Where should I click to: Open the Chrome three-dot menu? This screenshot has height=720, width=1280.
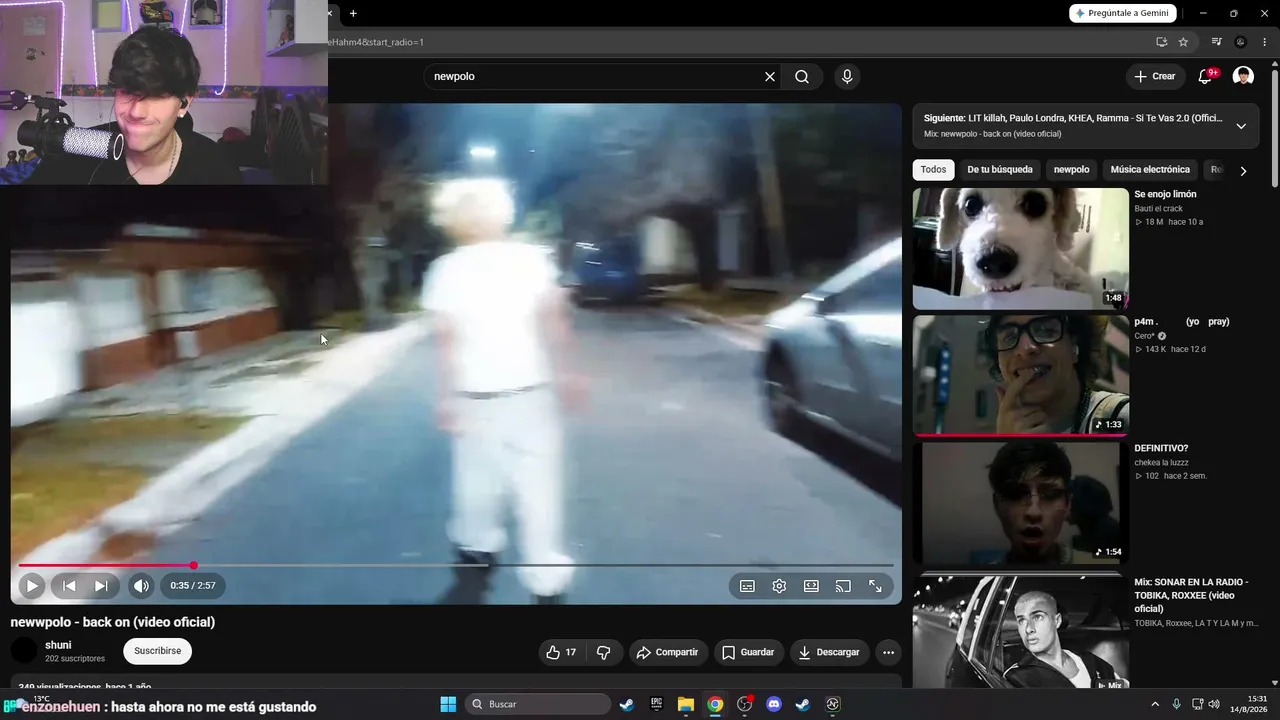coord(1264,42)
